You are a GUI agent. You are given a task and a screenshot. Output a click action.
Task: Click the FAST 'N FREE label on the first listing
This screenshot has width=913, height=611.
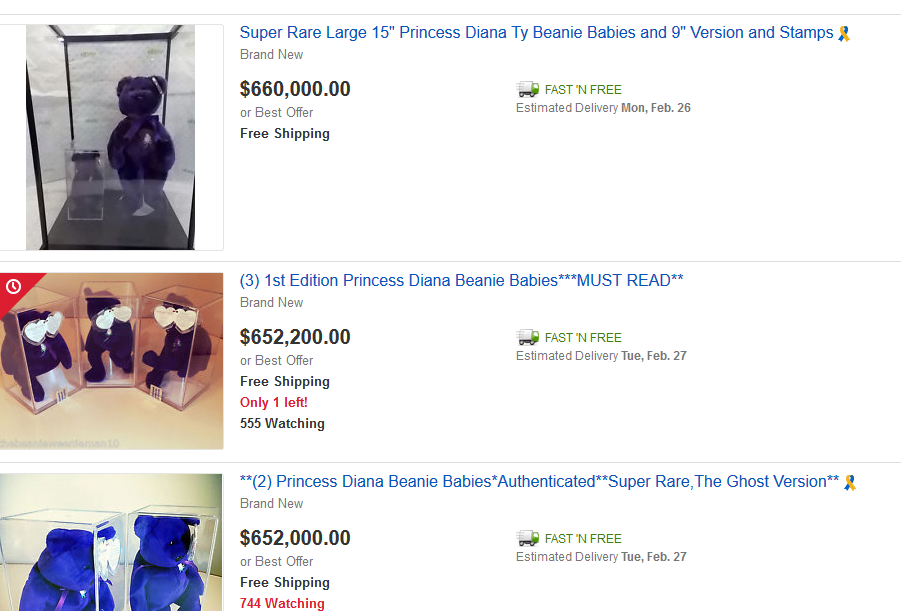click(583, 89)
